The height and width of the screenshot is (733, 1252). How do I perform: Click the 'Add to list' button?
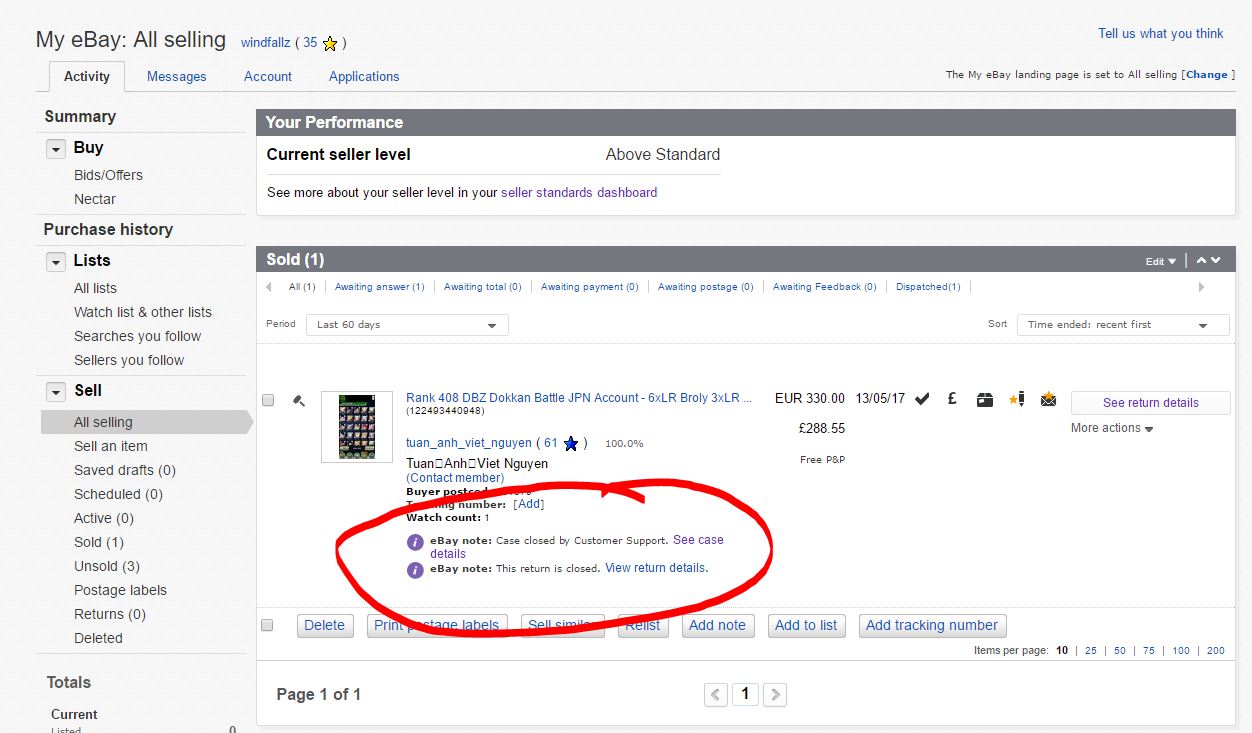[806, 626]
